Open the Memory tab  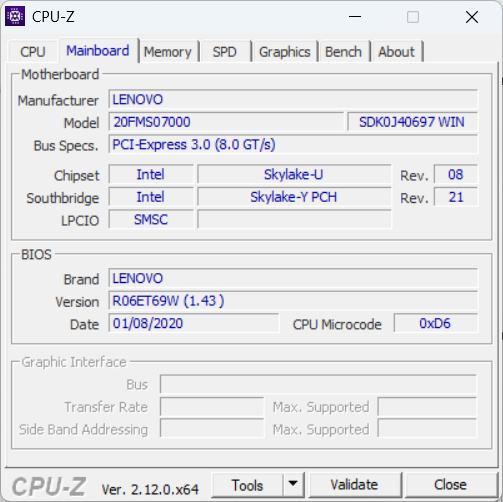point(168,52)
